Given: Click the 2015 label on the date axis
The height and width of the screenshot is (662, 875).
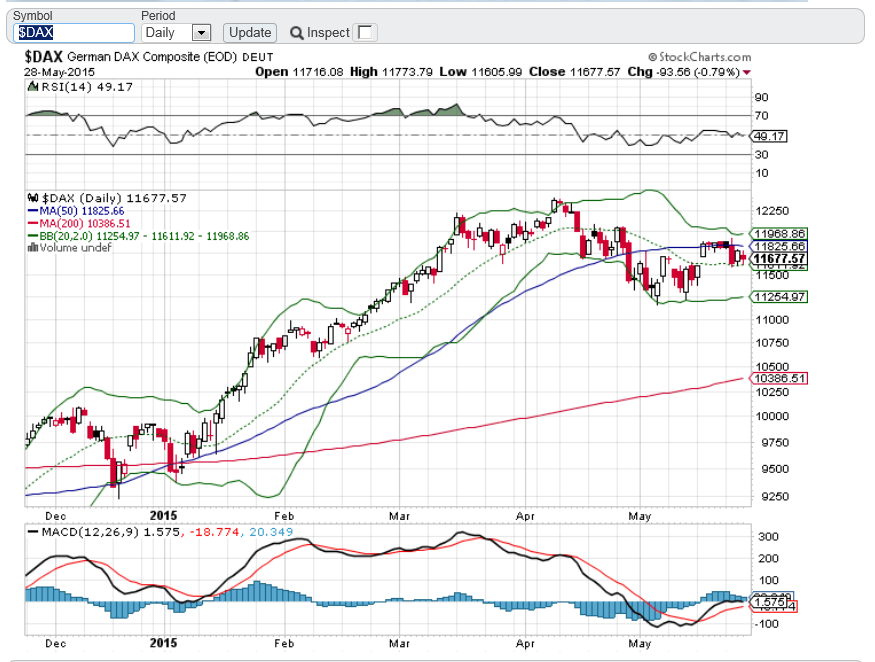Looking at the screenshot, I should coord(163,516).
